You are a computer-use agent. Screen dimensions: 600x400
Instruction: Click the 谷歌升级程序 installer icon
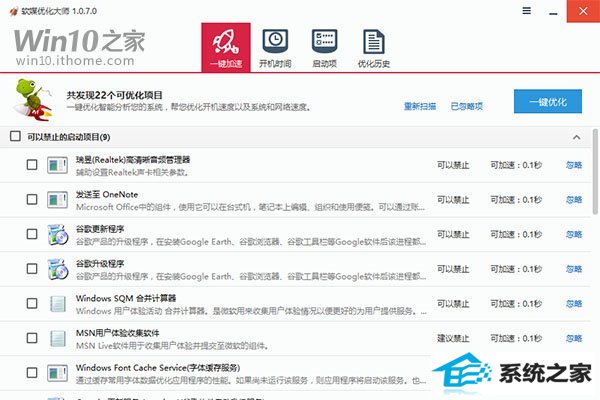click(x=58, y=269)
